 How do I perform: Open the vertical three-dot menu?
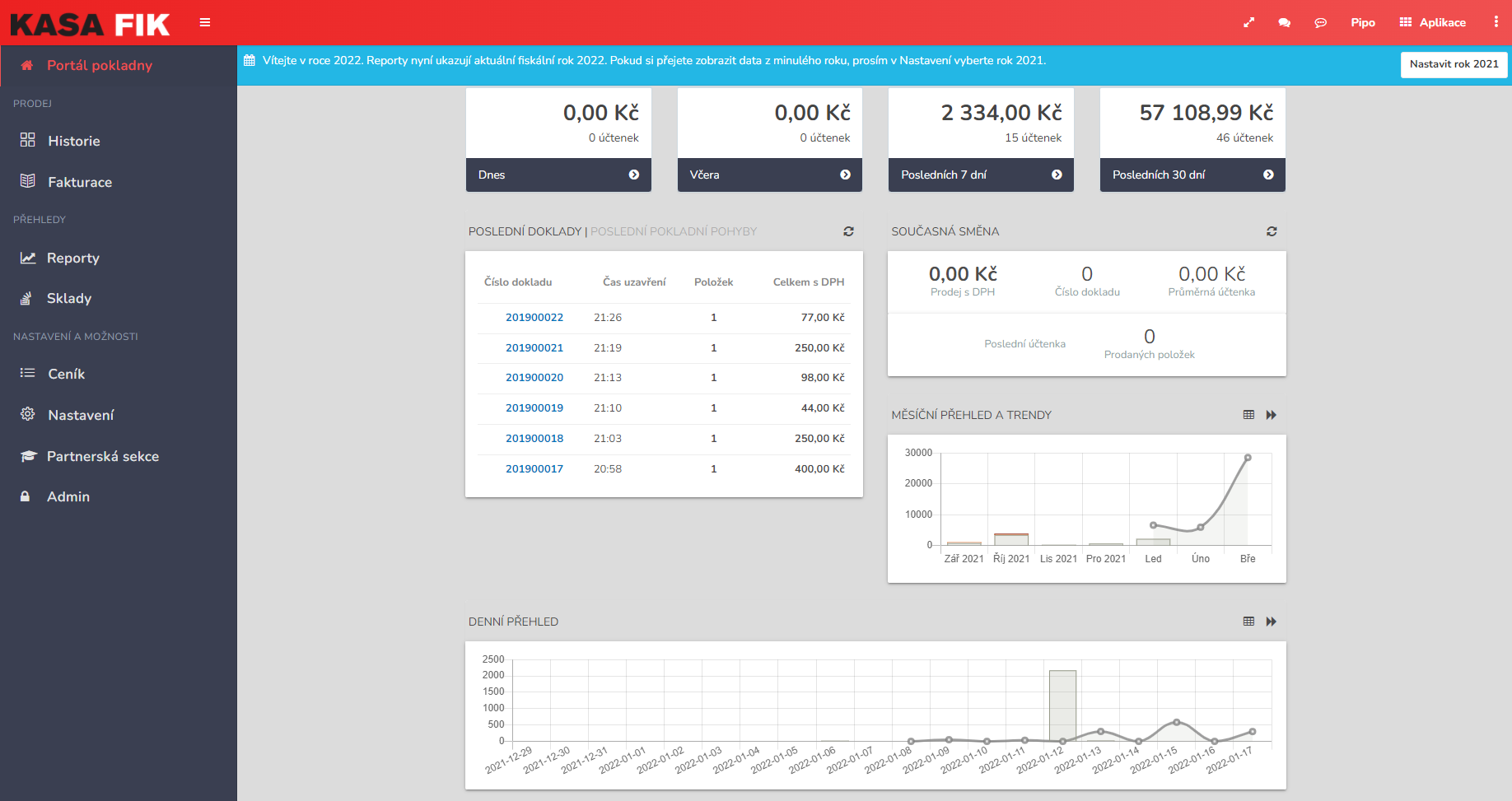1496,22
